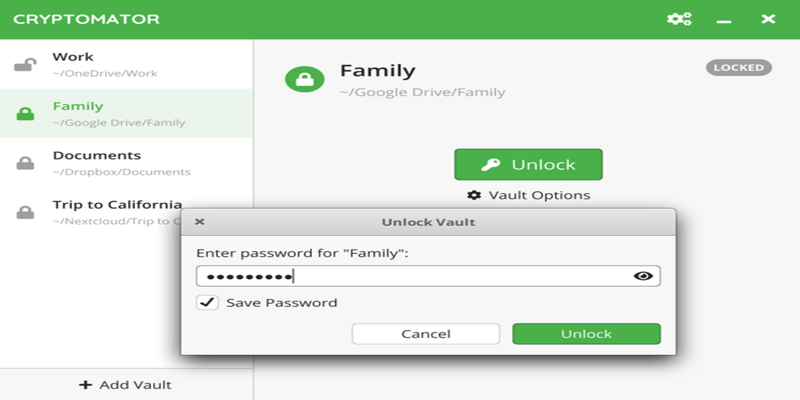Uncheck the Save Password checkbox
Image resolution: width=800 pixels, height=400 pixels.
(207, 302)
